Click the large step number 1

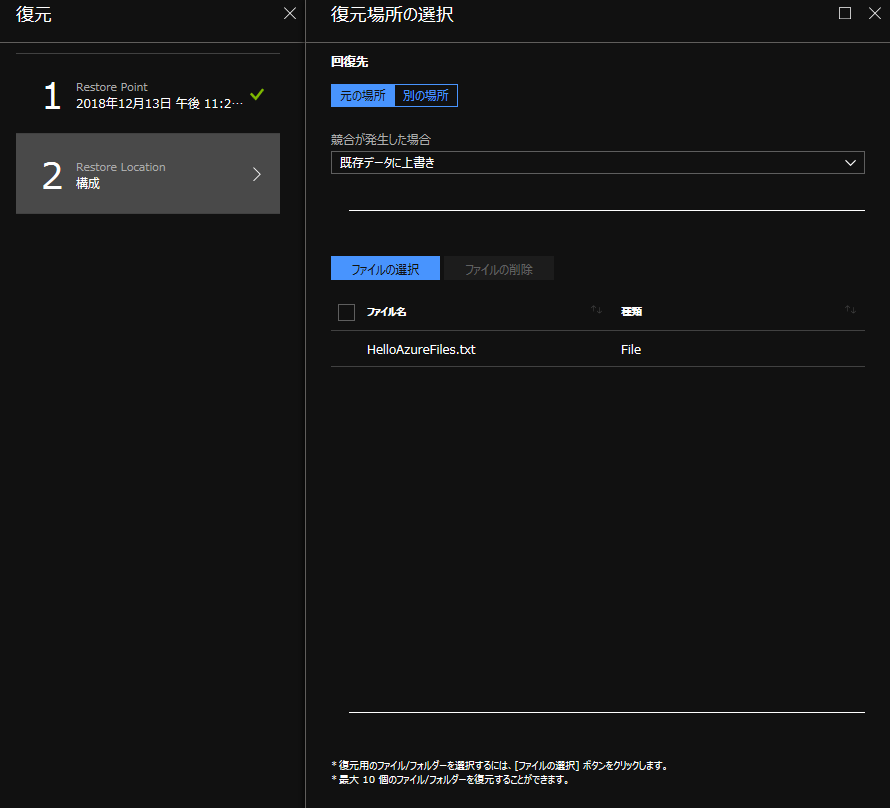(x=52, y=96)
